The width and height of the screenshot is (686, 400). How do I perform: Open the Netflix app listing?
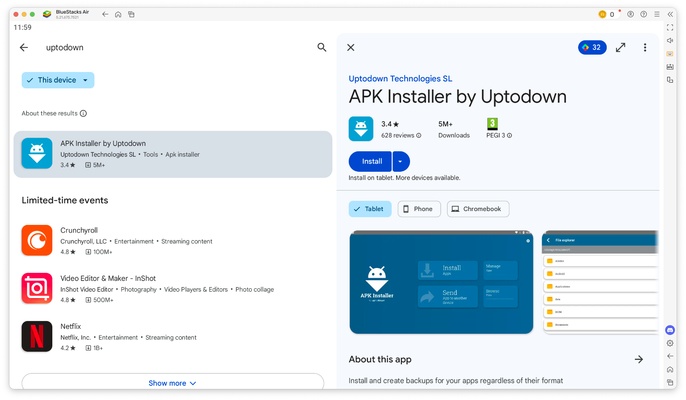click(x=173, y=337)
